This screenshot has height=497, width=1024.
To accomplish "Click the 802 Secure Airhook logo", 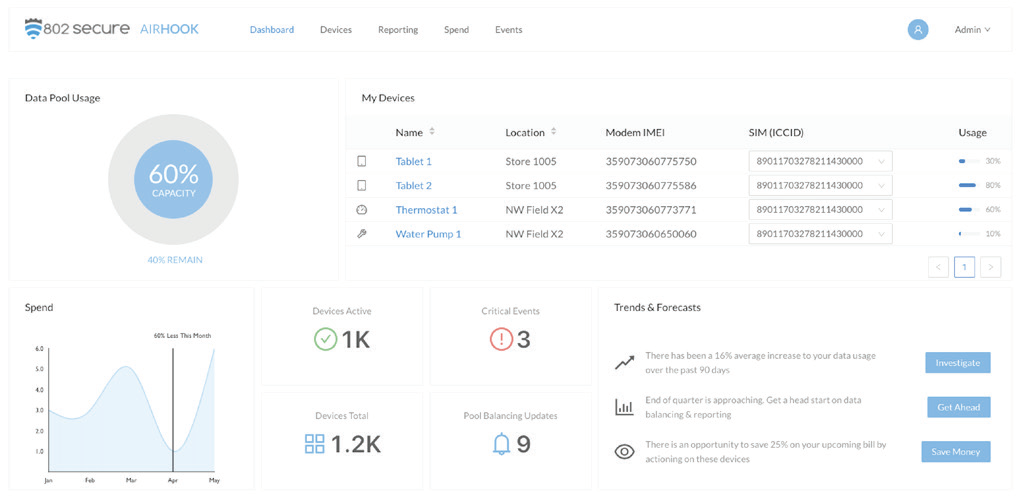I will coord(112,29).
